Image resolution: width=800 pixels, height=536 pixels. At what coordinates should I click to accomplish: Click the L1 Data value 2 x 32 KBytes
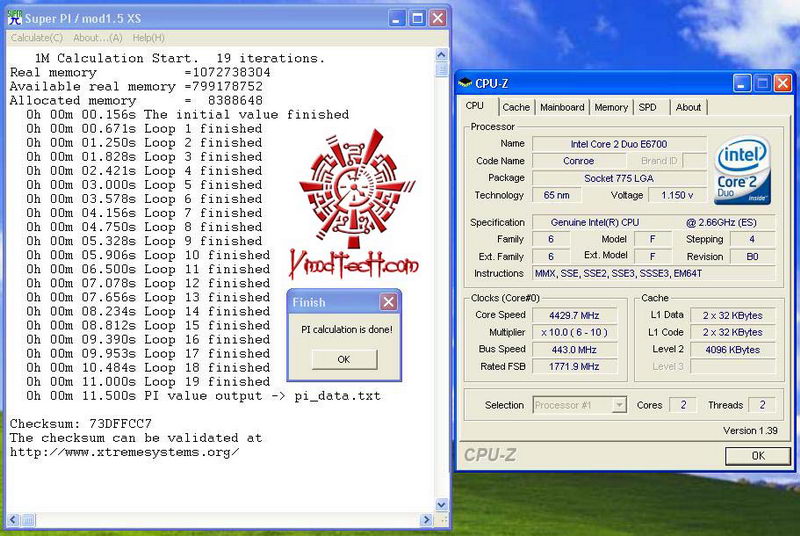coord(733,315)
